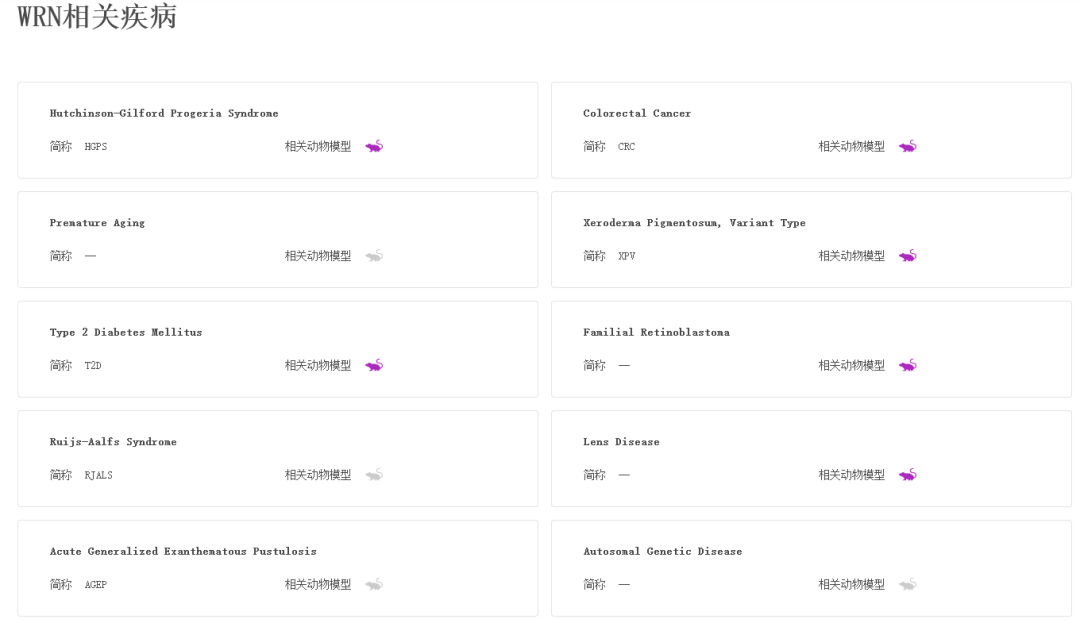The image size is (1080, 623).
Task: Open the Familial Retinoblastoma disease title
Action: coord(656,332)
